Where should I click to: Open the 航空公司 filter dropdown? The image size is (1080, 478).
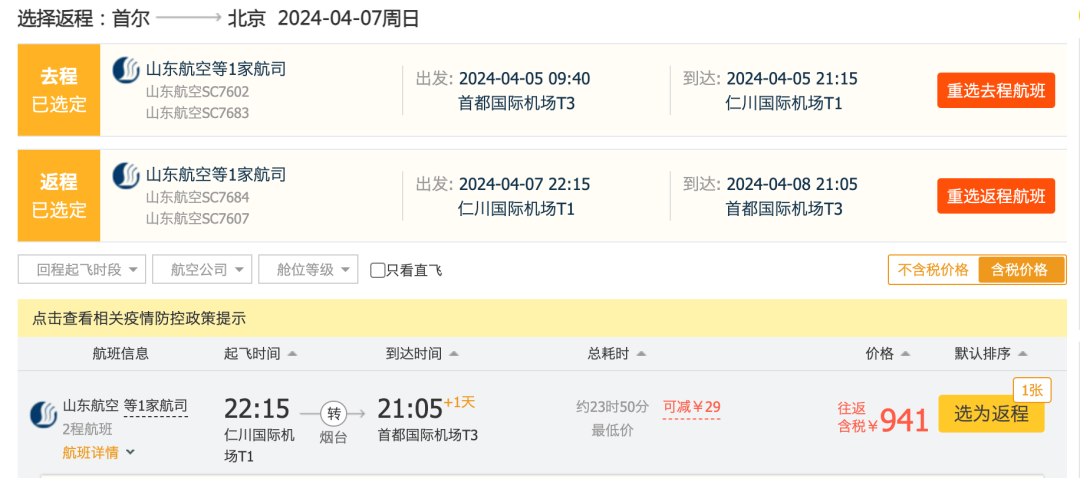click(x=202, y=270)
